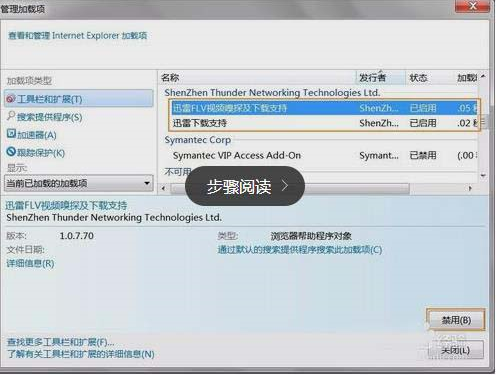Click the version value 1.0.7.70
Image resolution: width=497 pixels, height=375 pixels.
click(76, 236)
